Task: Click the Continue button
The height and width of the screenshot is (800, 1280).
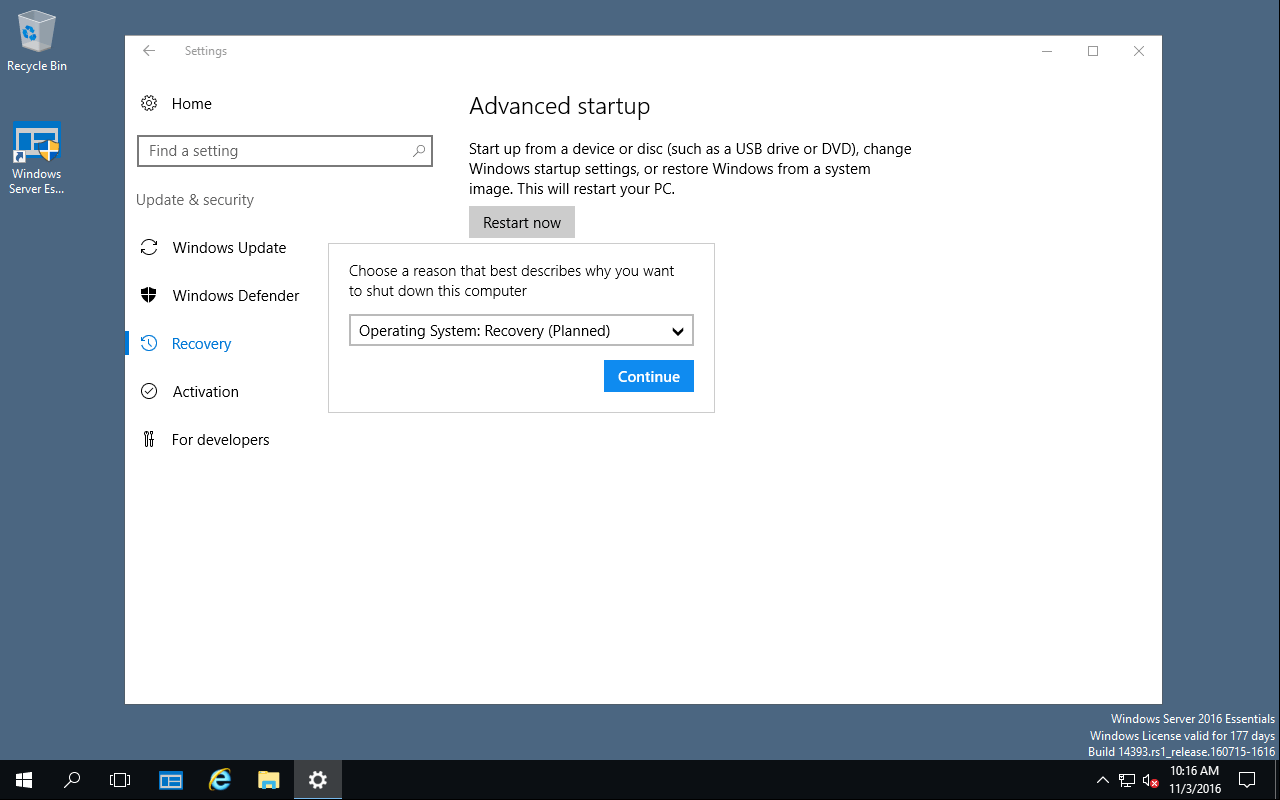Action: coord(649,376)
